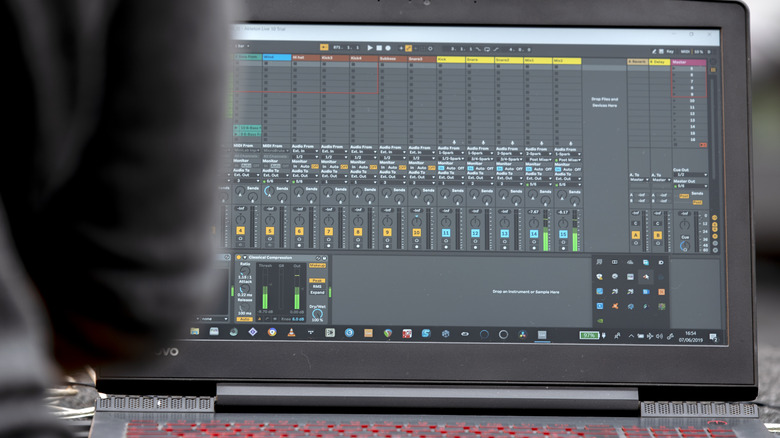Select the yellow Snare2 track header

(508, 60)
